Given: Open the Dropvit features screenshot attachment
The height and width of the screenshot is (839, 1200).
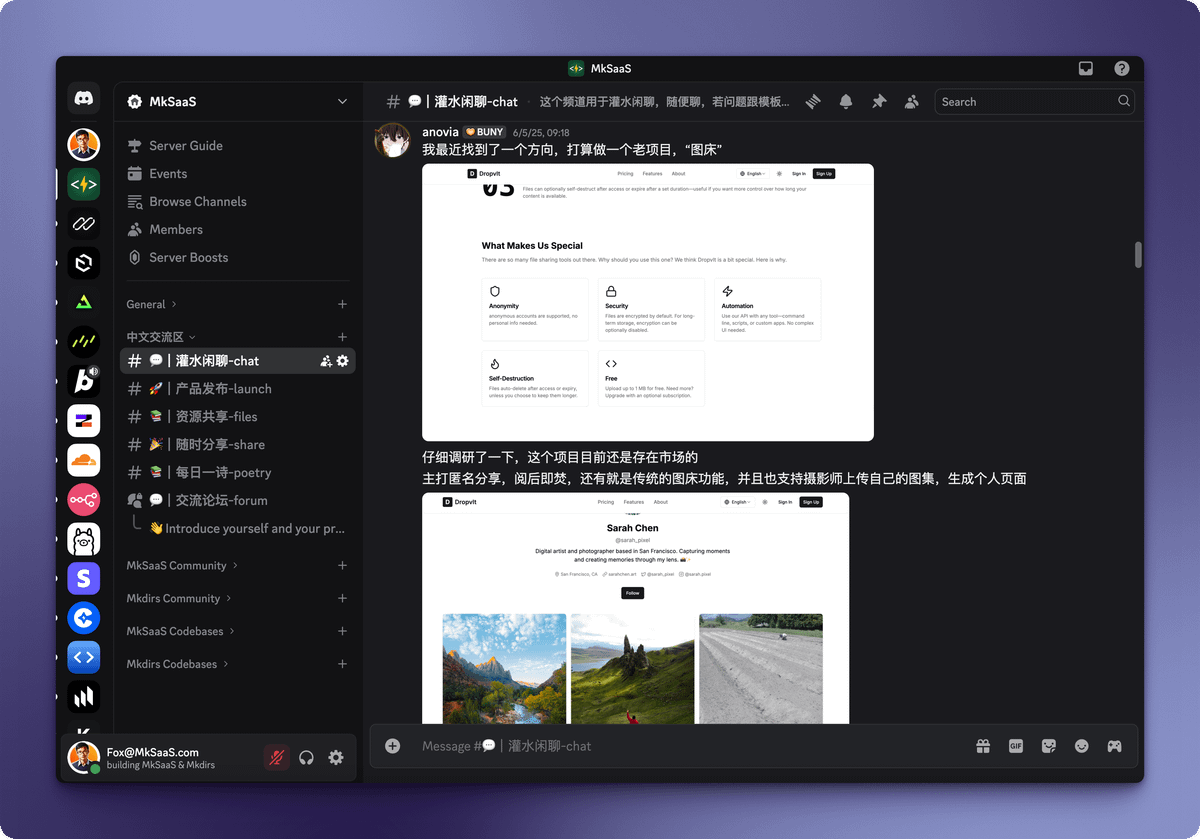Looking at the screenshot, I should tap(648, 302).
